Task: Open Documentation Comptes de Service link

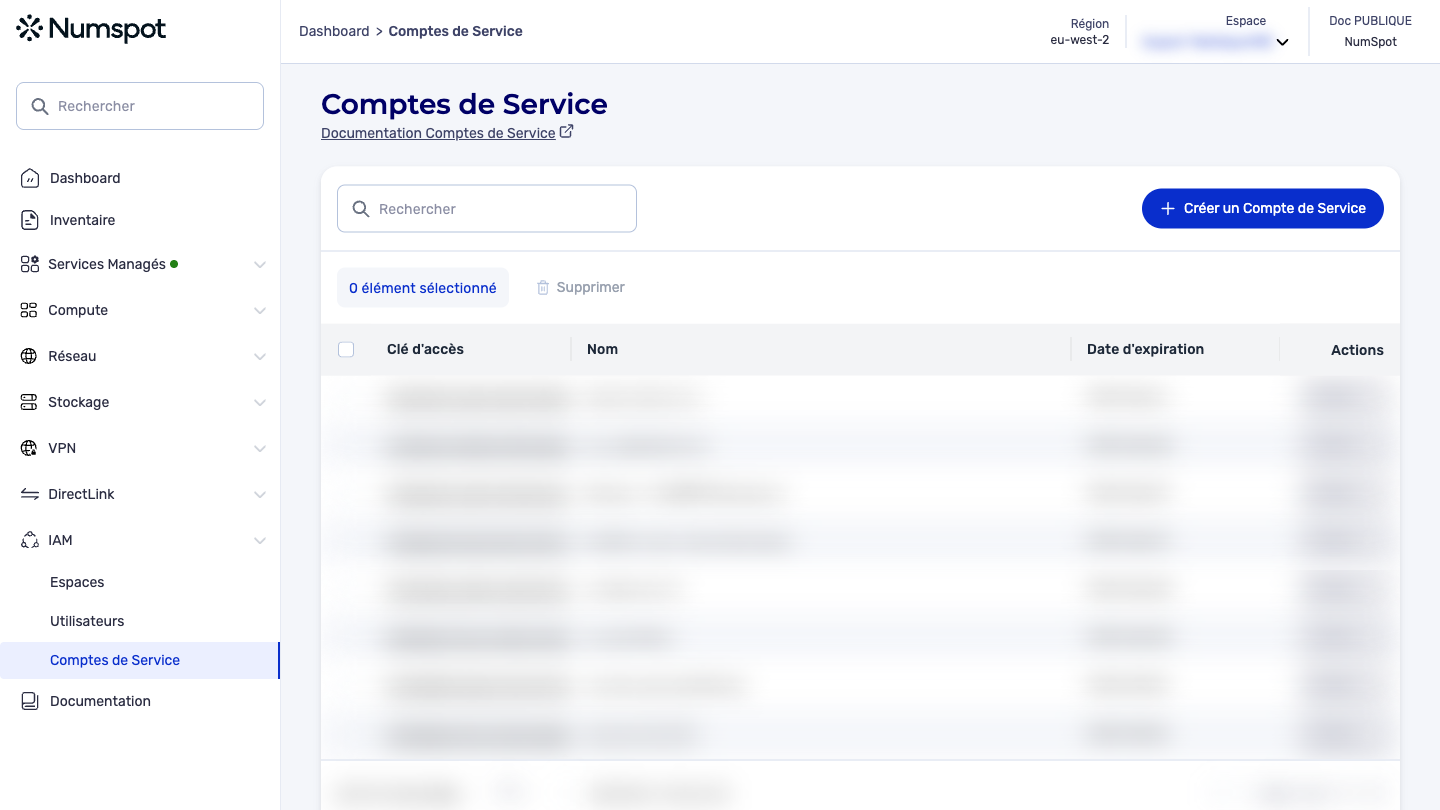Action: point(438,133)
